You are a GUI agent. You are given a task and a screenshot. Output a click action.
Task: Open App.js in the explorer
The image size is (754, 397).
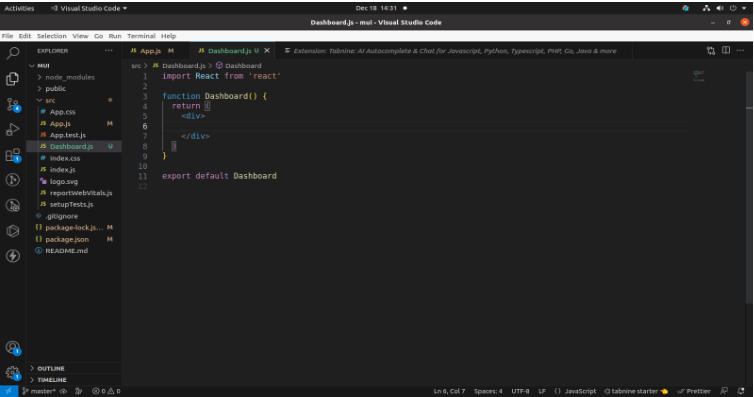(x=60, y=124)
